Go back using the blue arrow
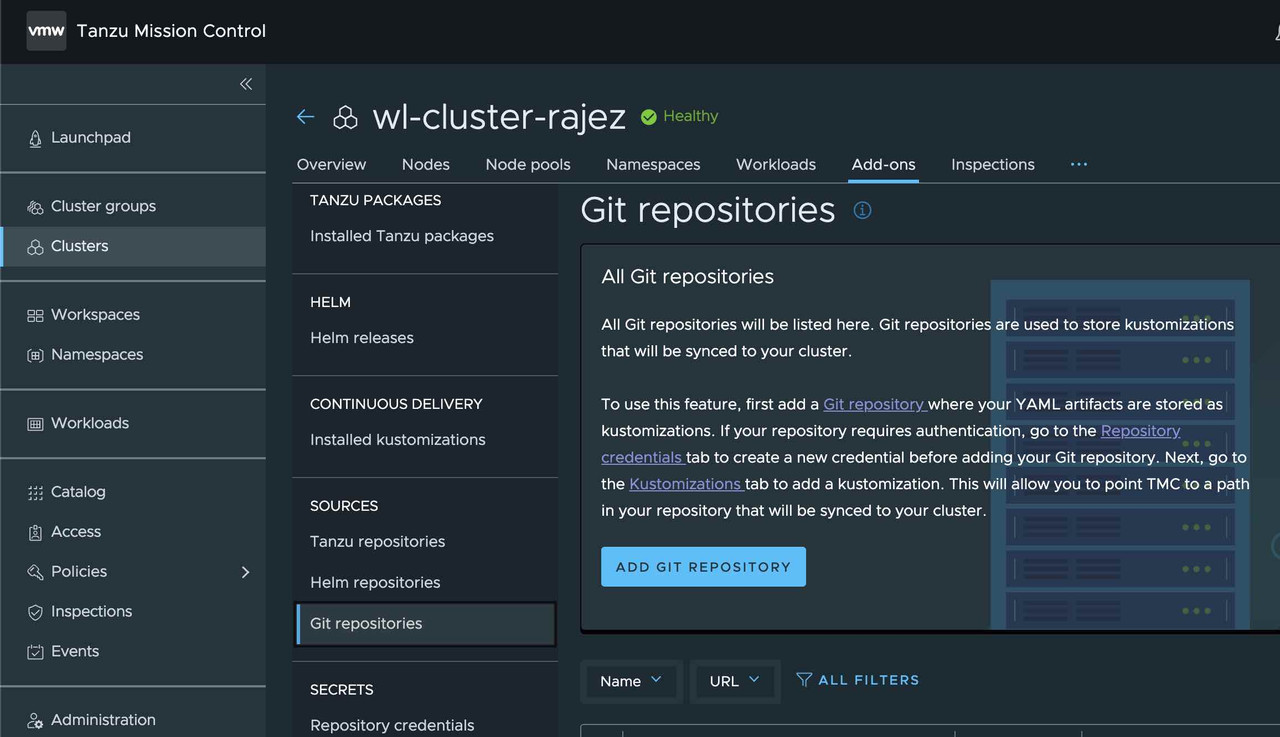The image size is (1280, 737). [x=306, y=117]
